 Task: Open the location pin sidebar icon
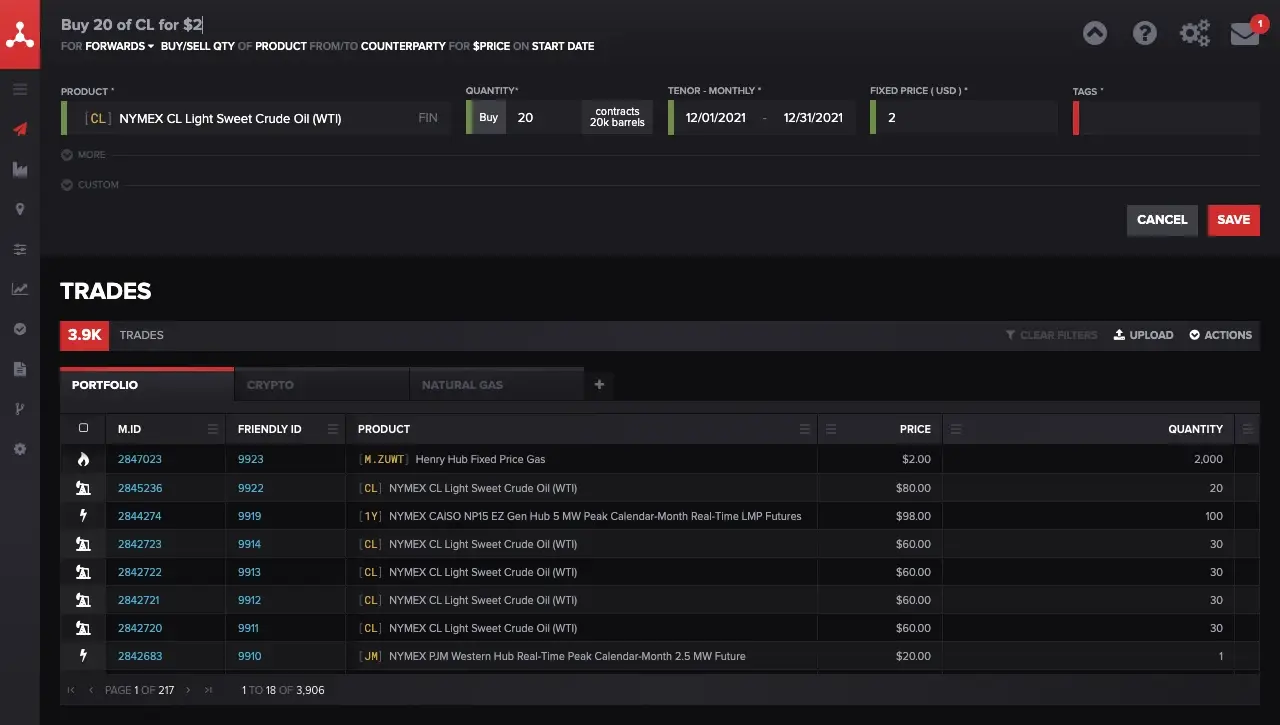20,209
